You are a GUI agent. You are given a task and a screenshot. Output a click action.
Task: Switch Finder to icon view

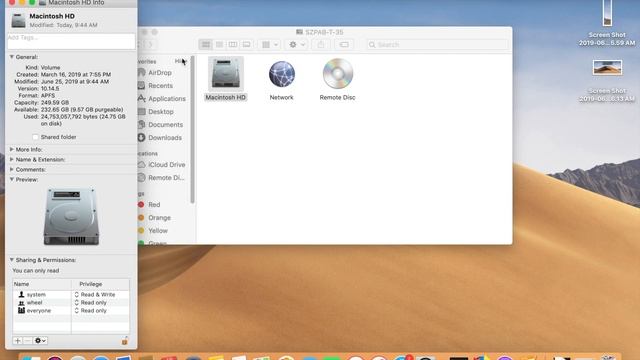(206, 44)
